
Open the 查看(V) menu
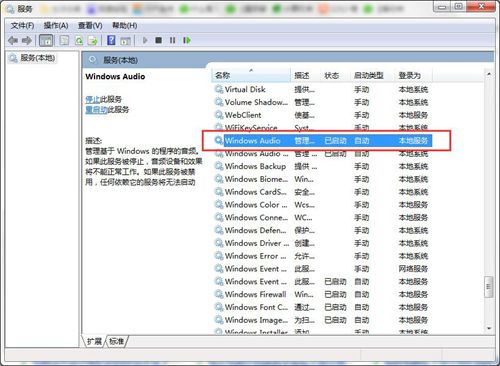[90, 26]
